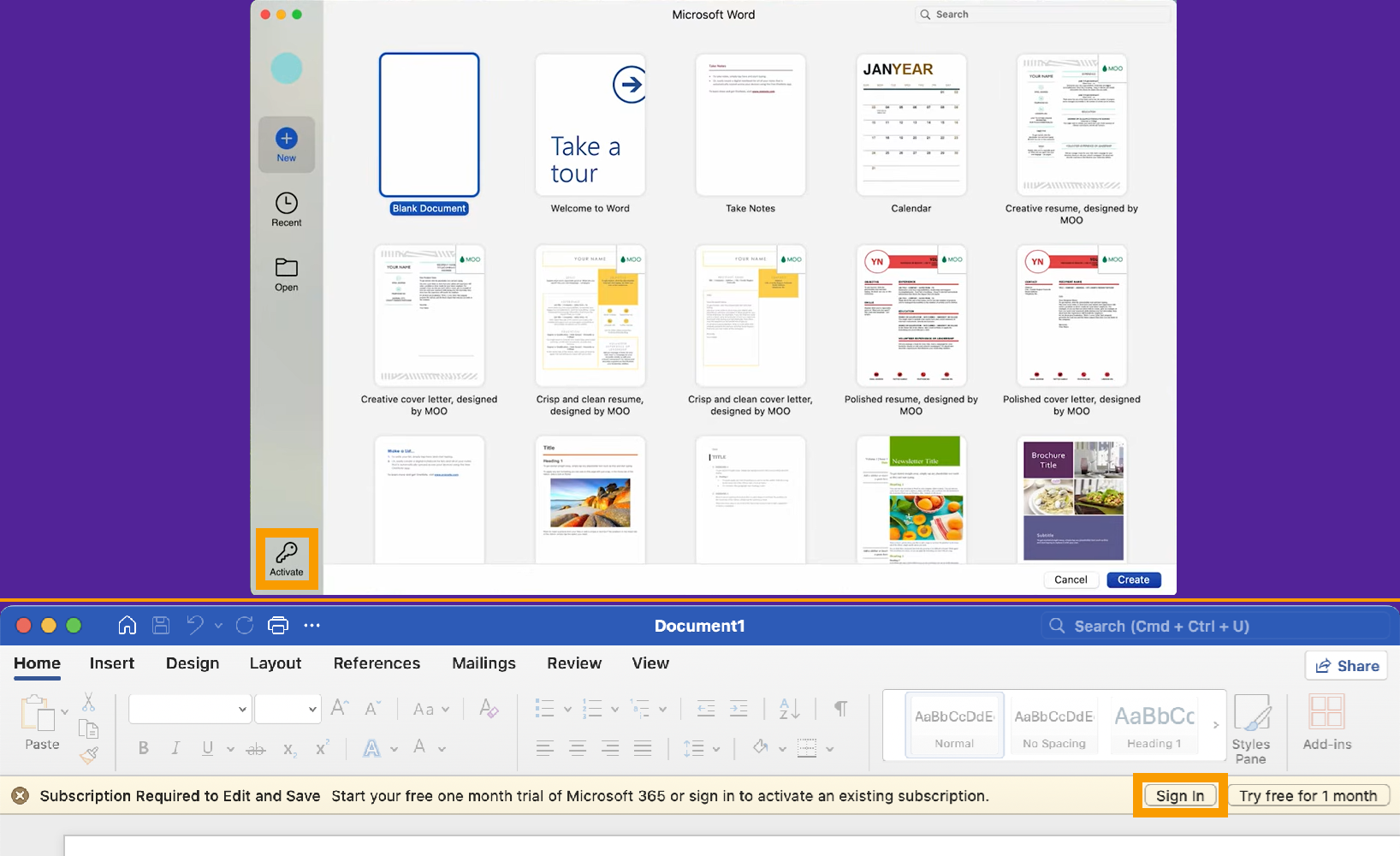Open the more options ellipsis in title bar
This screenshot has width=1400, height=856.
311,626
